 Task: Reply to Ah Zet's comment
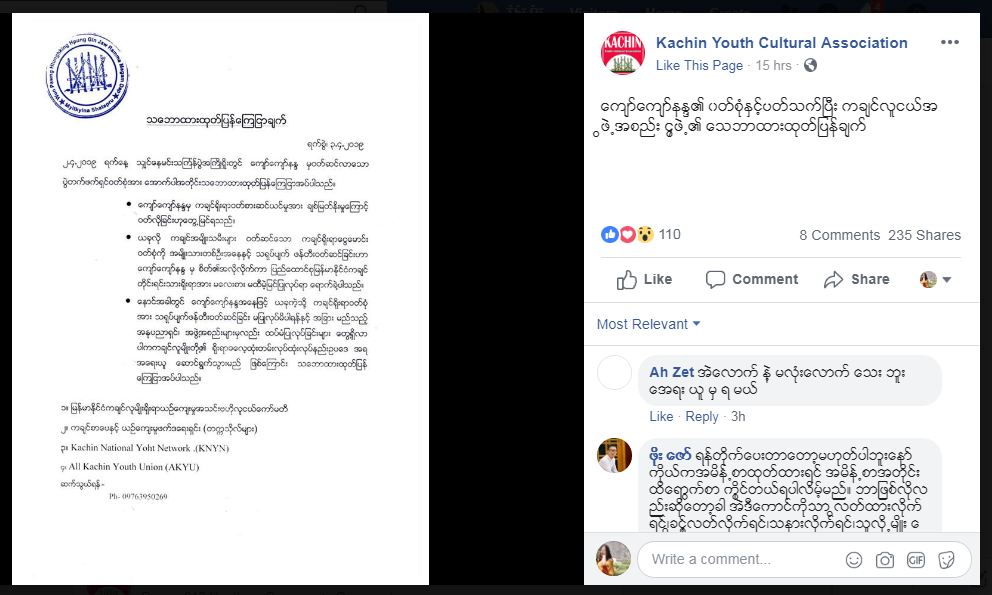pos(702,416)
